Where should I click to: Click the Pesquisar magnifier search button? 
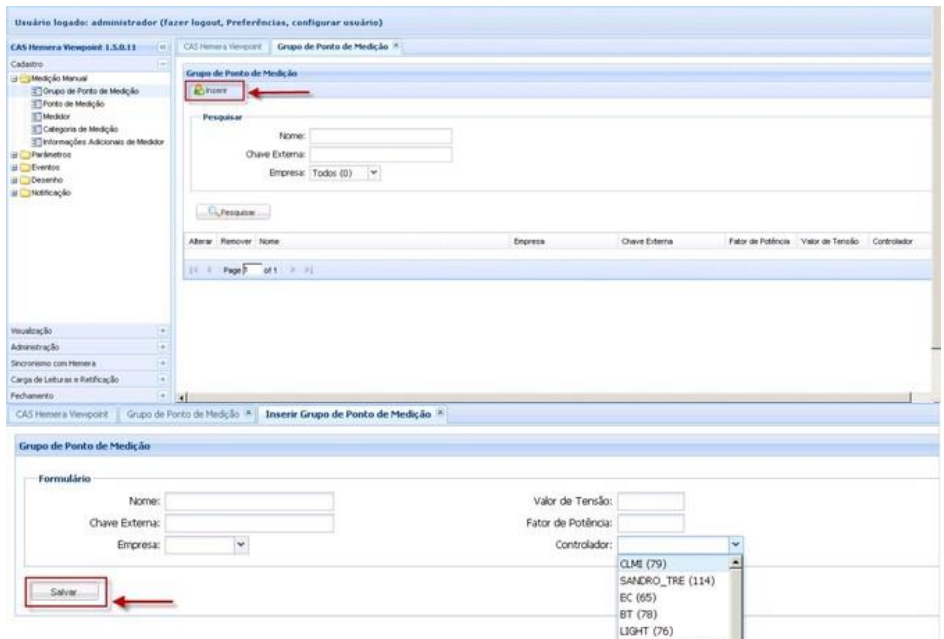click(x=233, y=211)
